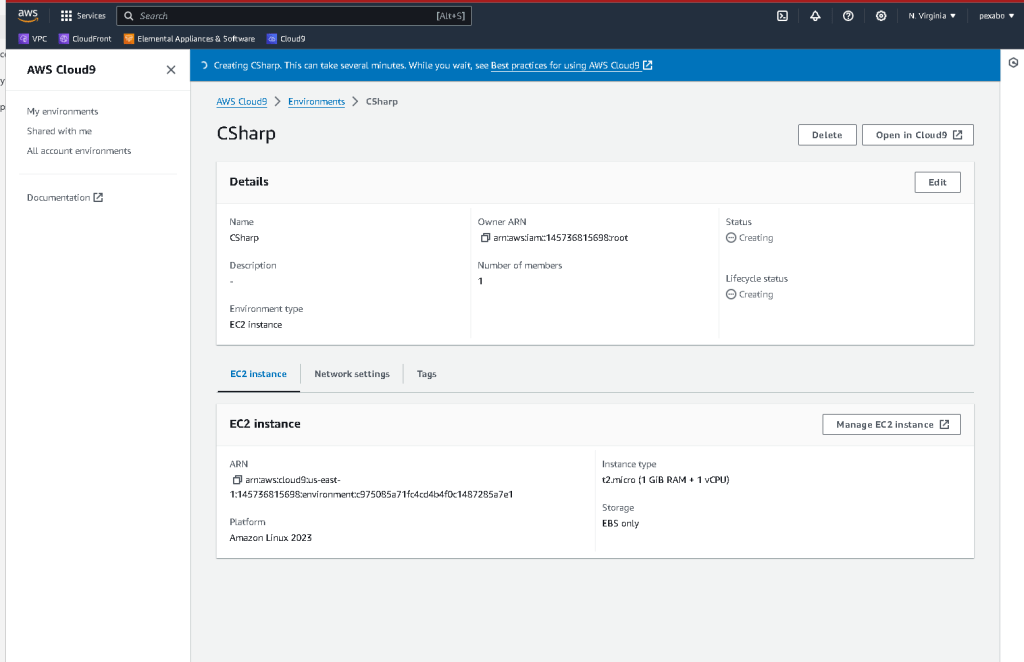1024x662 pixels.
Task: Copy the EC2 instance ARN
Action: coord(237,479)
